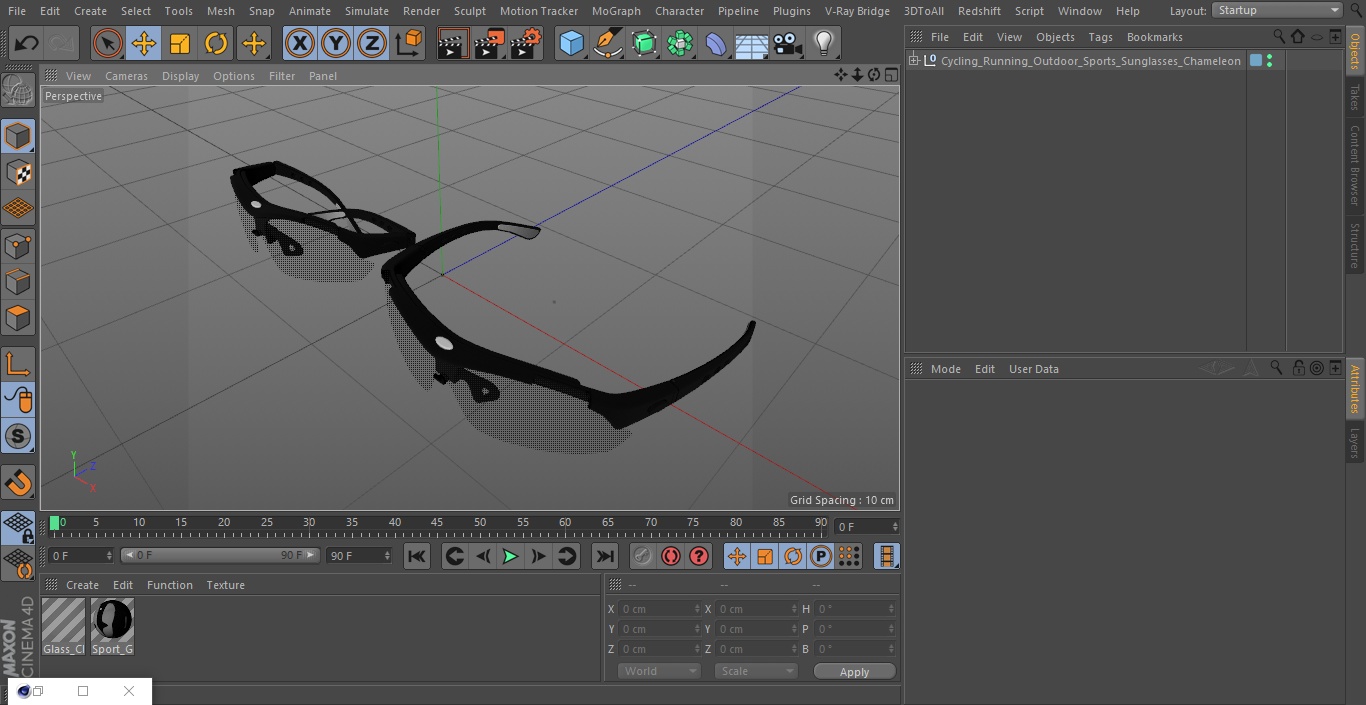Screen dimensions: 1366x705
Task: Open the User Data menu
Action: point(1033,369)
